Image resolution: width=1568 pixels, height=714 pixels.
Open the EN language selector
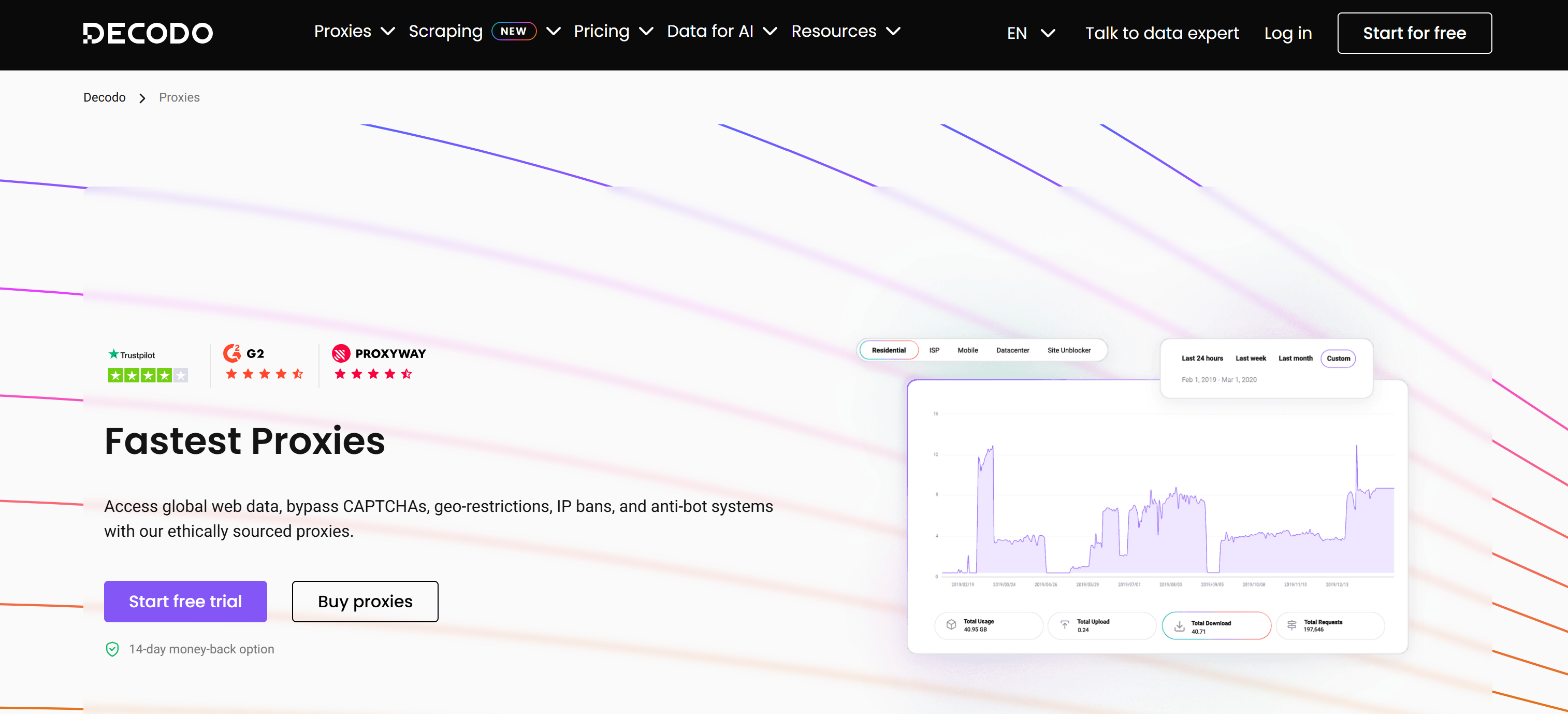(x=1030, y=33)
